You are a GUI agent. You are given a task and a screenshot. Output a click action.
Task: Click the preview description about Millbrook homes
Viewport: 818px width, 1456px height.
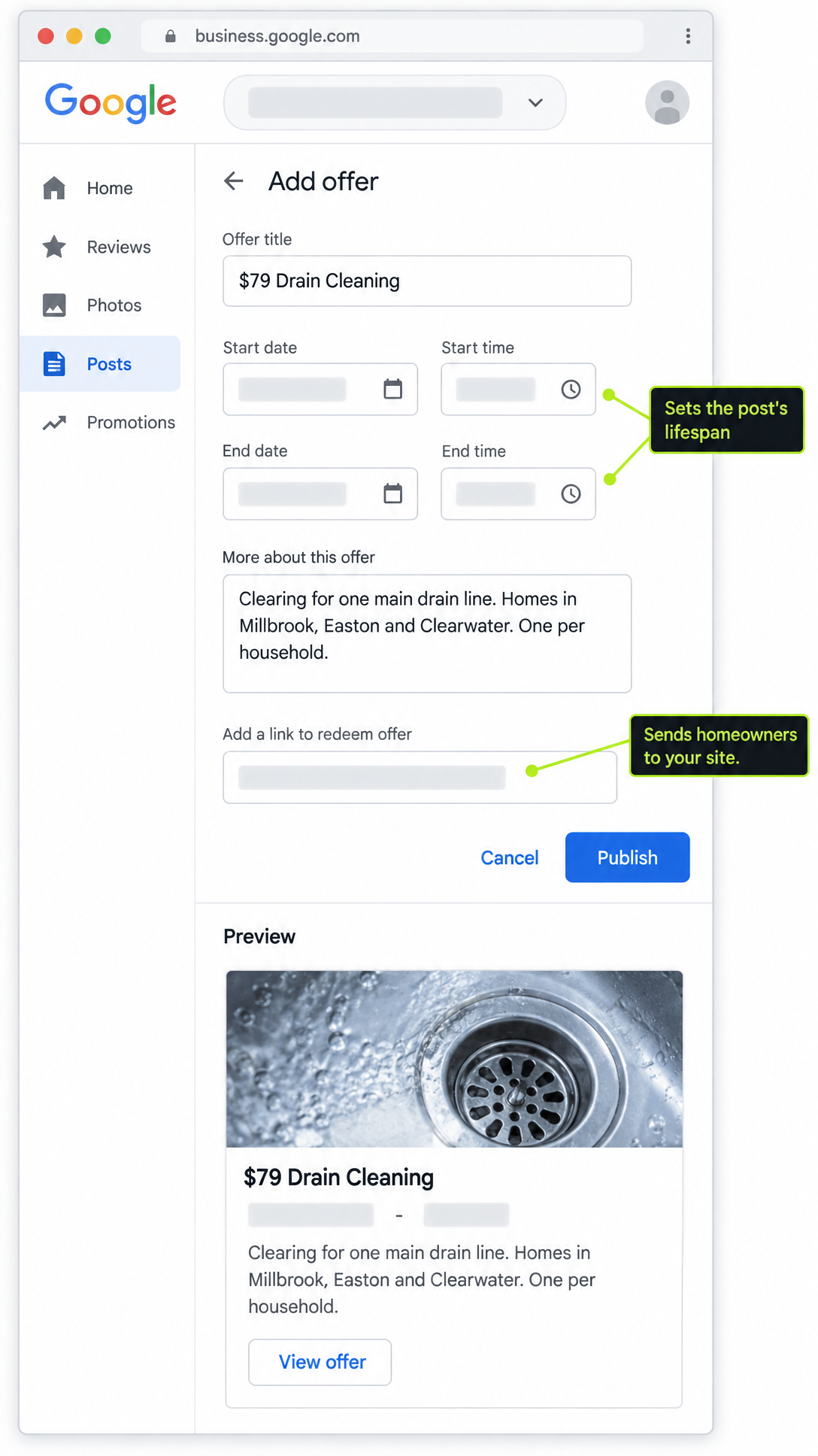(422, 1279)
